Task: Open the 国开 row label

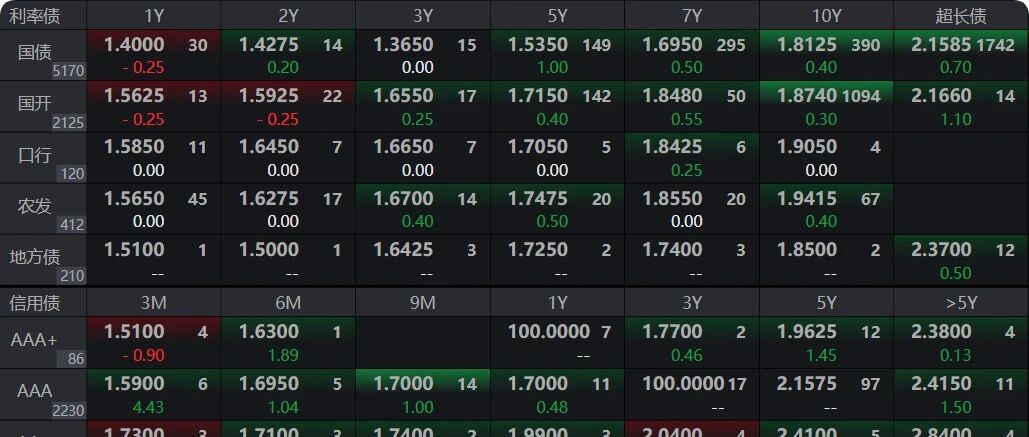Action: tap(34, 104)
